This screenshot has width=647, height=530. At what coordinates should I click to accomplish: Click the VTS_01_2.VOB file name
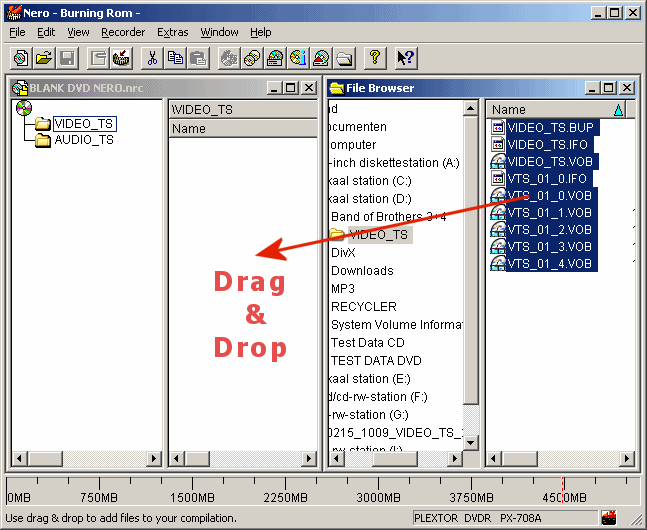click(x=550, y=230)
